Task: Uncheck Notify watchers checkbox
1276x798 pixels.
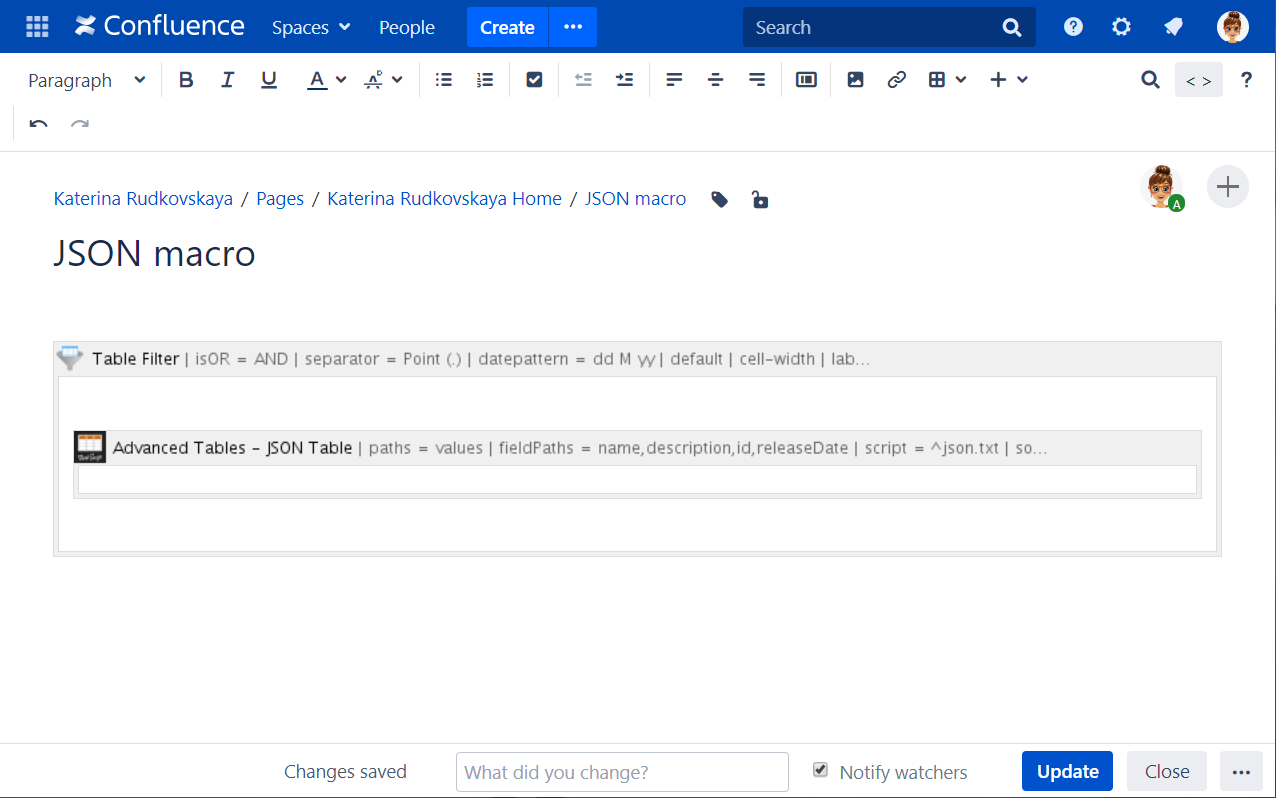Action: coord(821,770)
